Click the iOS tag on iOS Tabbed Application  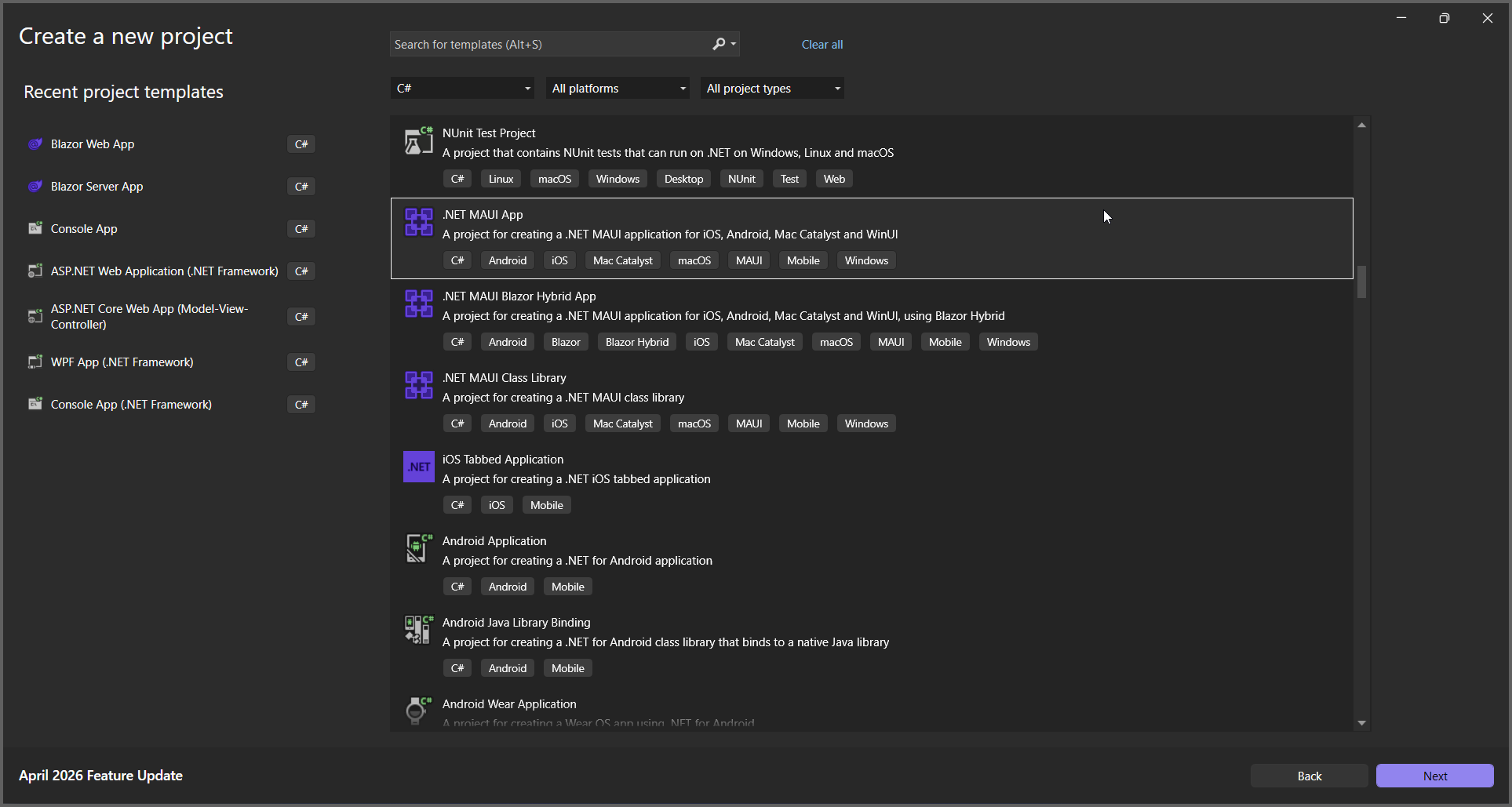497,505
